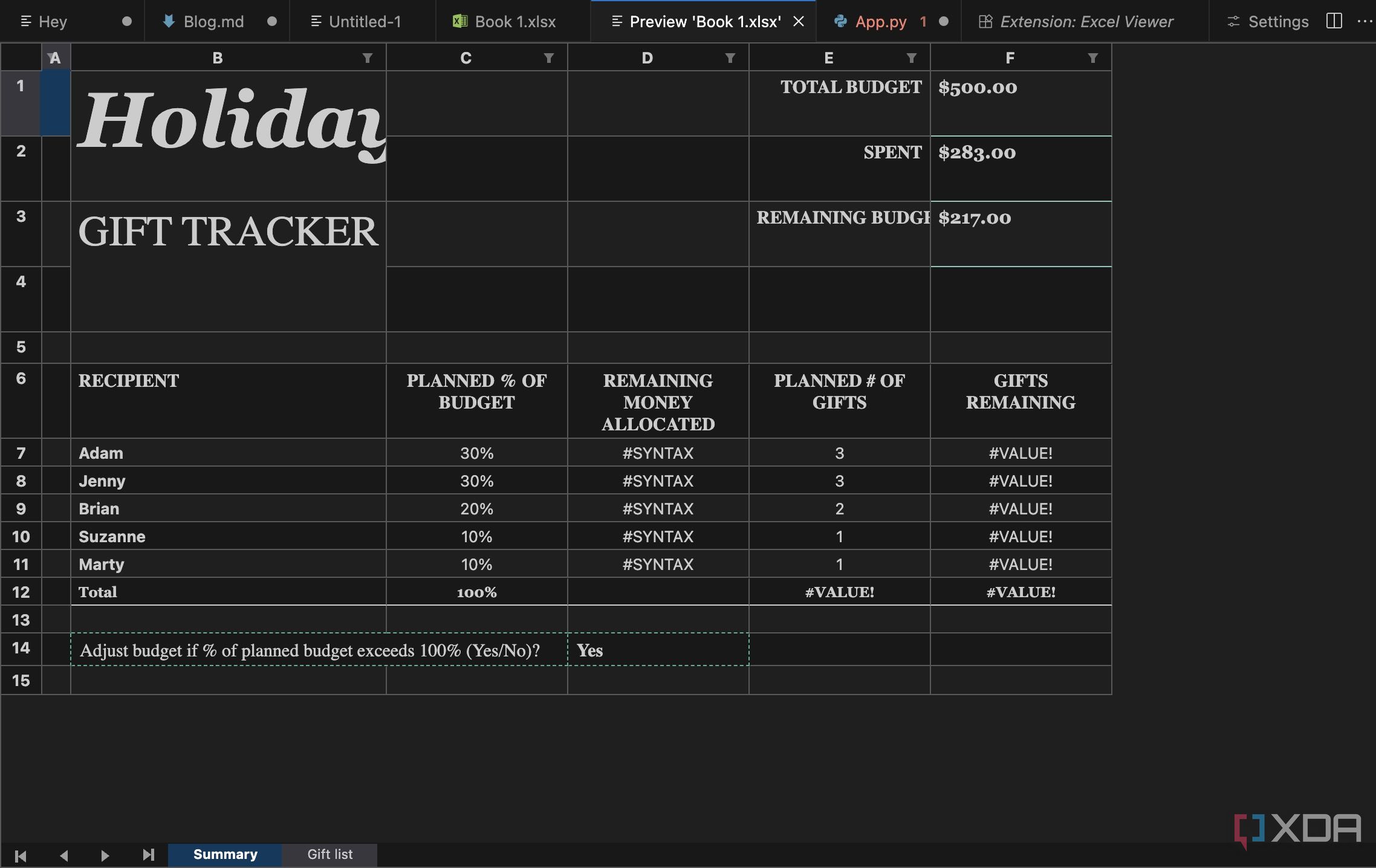Select row 7 header
The image size is (1376, 868).
point(21,453)
